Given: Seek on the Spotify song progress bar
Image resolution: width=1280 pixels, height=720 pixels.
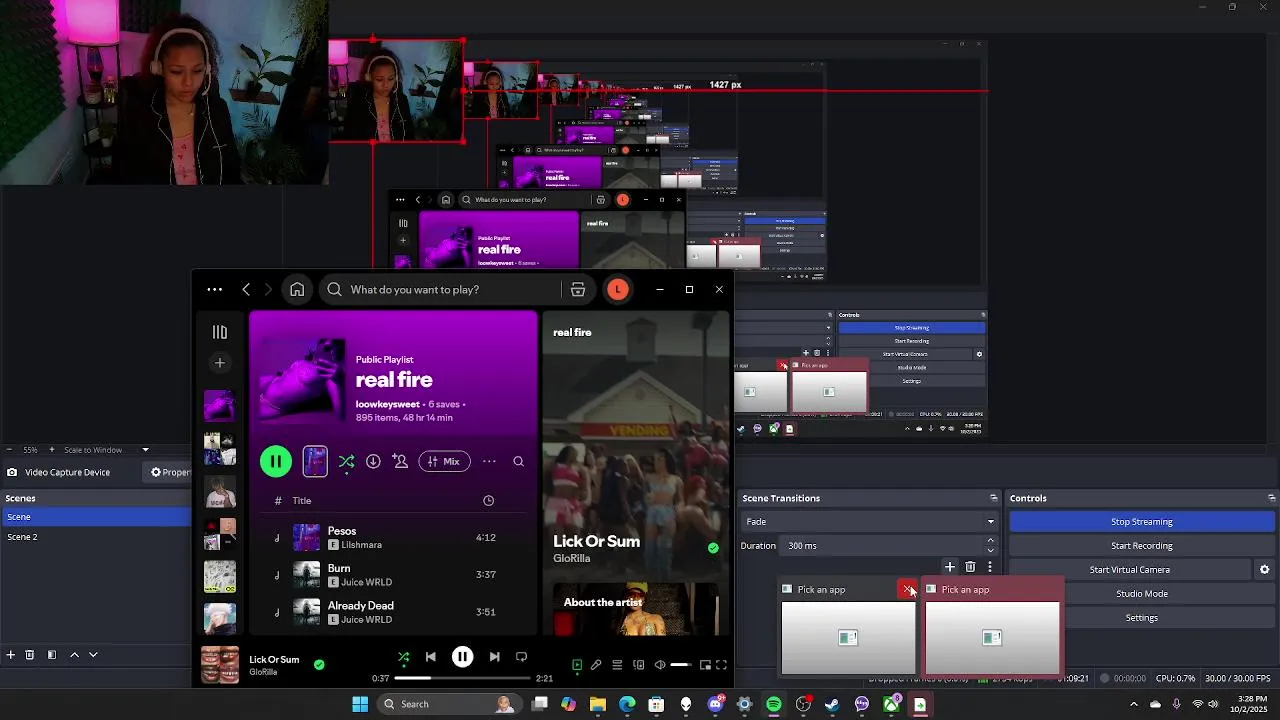Looking at the screenshot, I should point(462,678).
